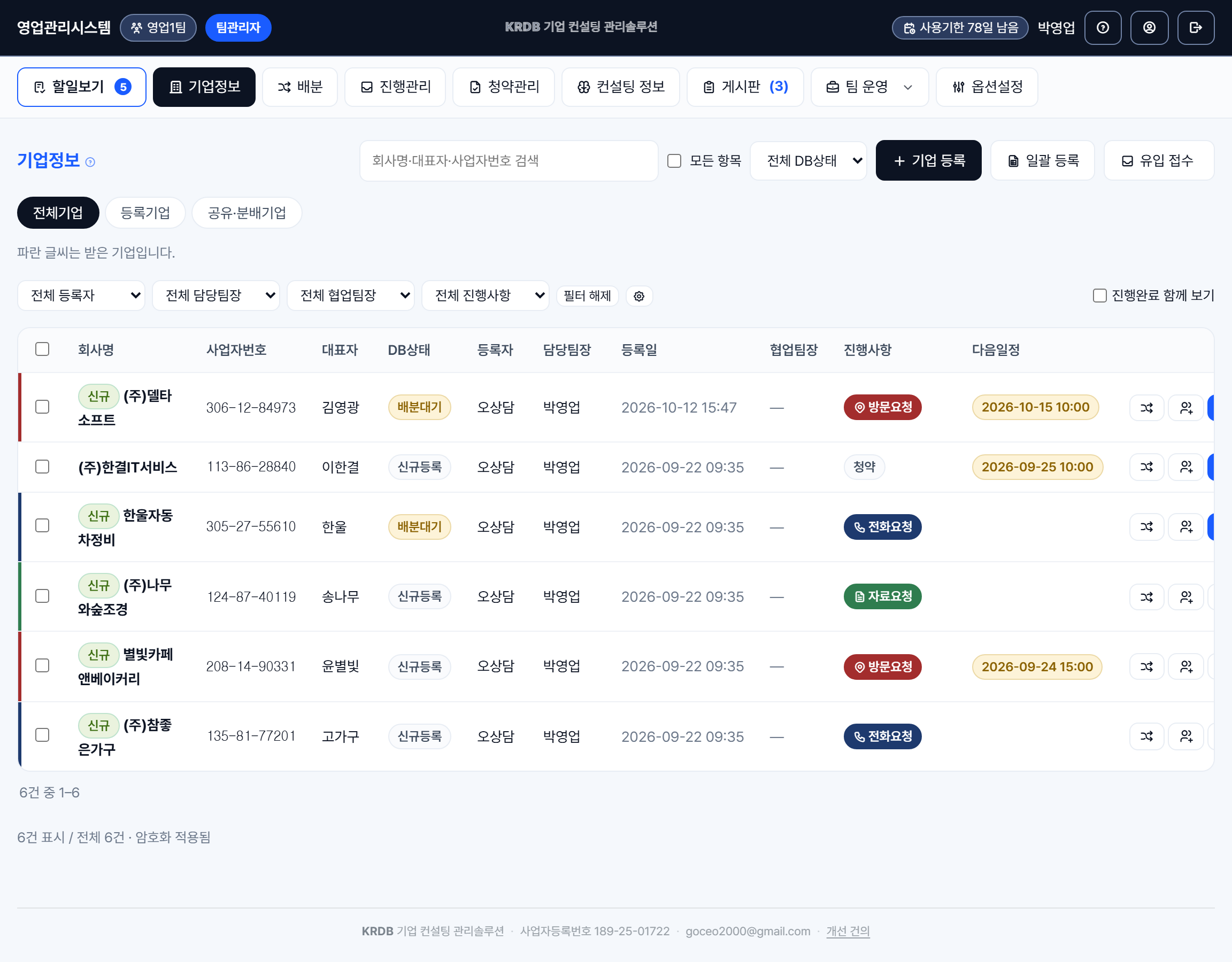The width and height of the screenshot is (1232, 962).
Task: Click the 기업 등록 button
Action: (928, 161)
